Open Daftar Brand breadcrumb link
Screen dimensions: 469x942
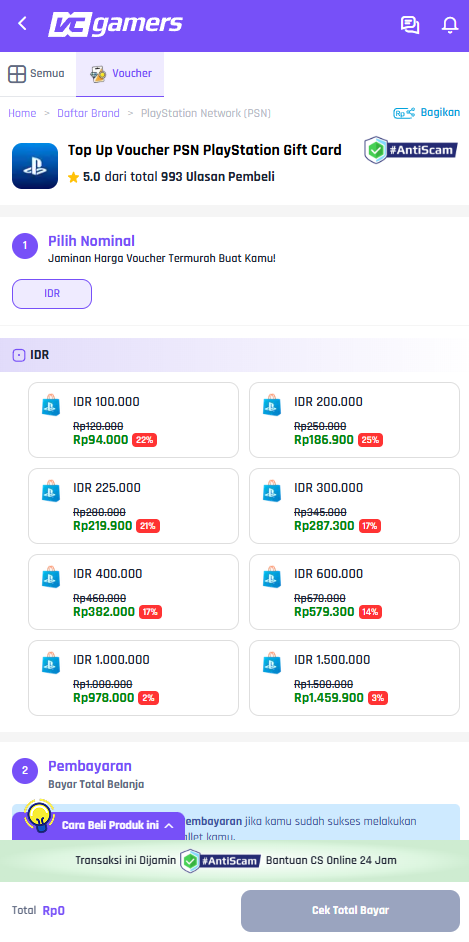[88, 113]
